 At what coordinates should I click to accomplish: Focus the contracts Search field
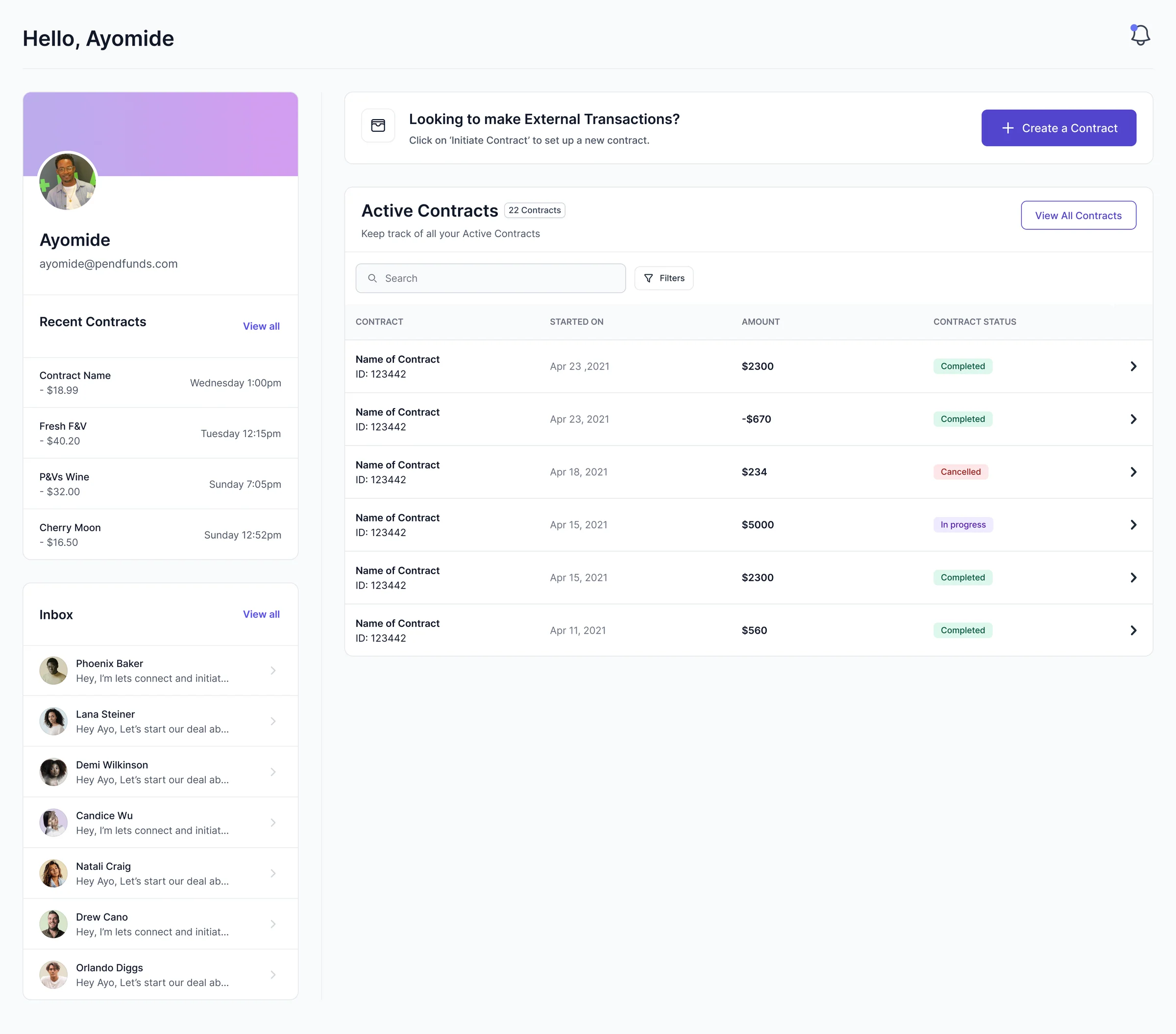491,278
